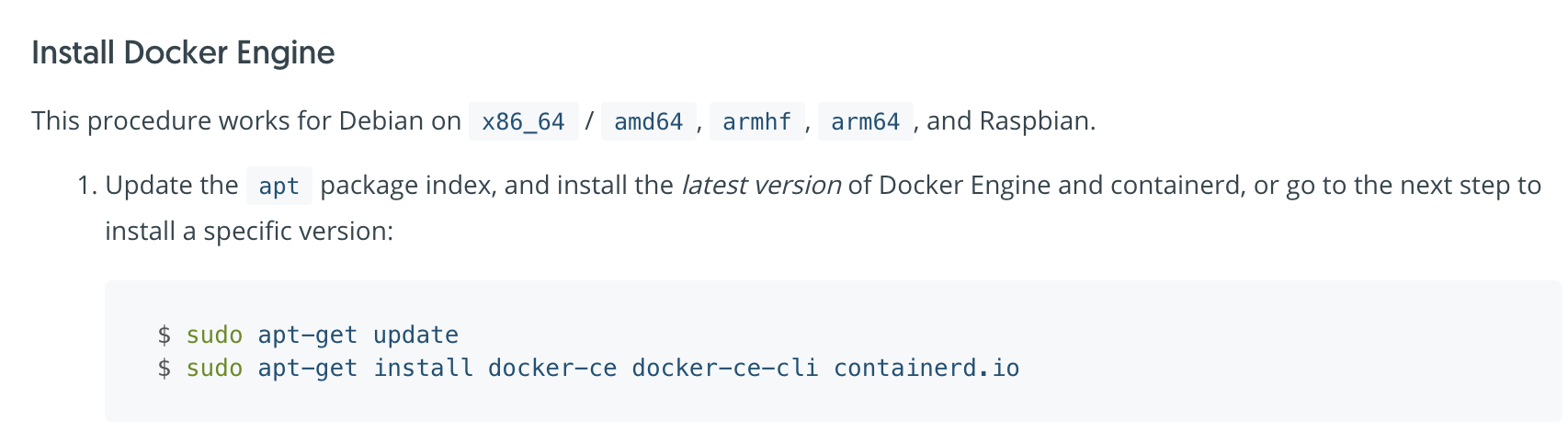The image size is (1568, 432).
Task: Click the dollar prompt before apt-get update
Action: click(x=165, y=335)
